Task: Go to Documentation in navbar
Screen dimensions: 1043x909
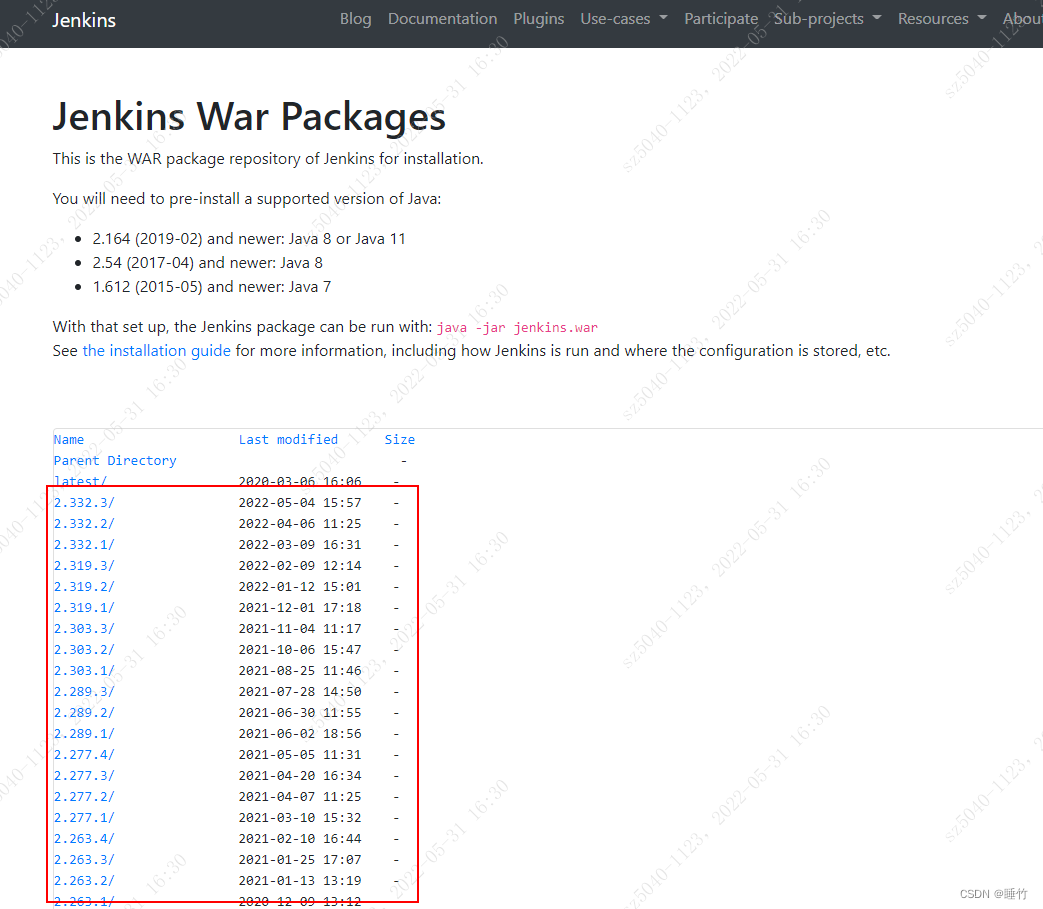Action: tap(442, 19)
